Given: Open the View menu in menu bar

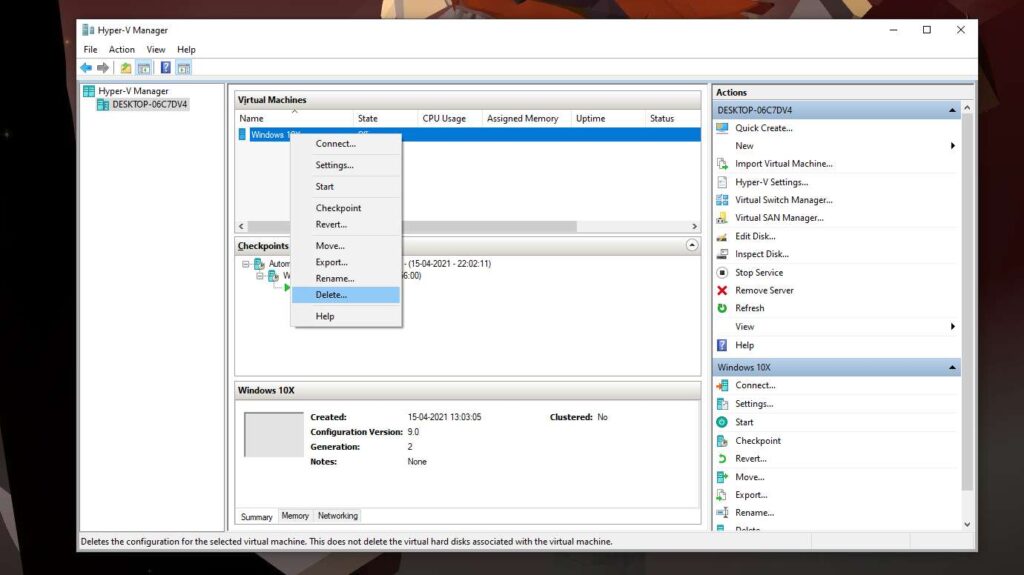Looking at the screenshot, I should 155,50.
